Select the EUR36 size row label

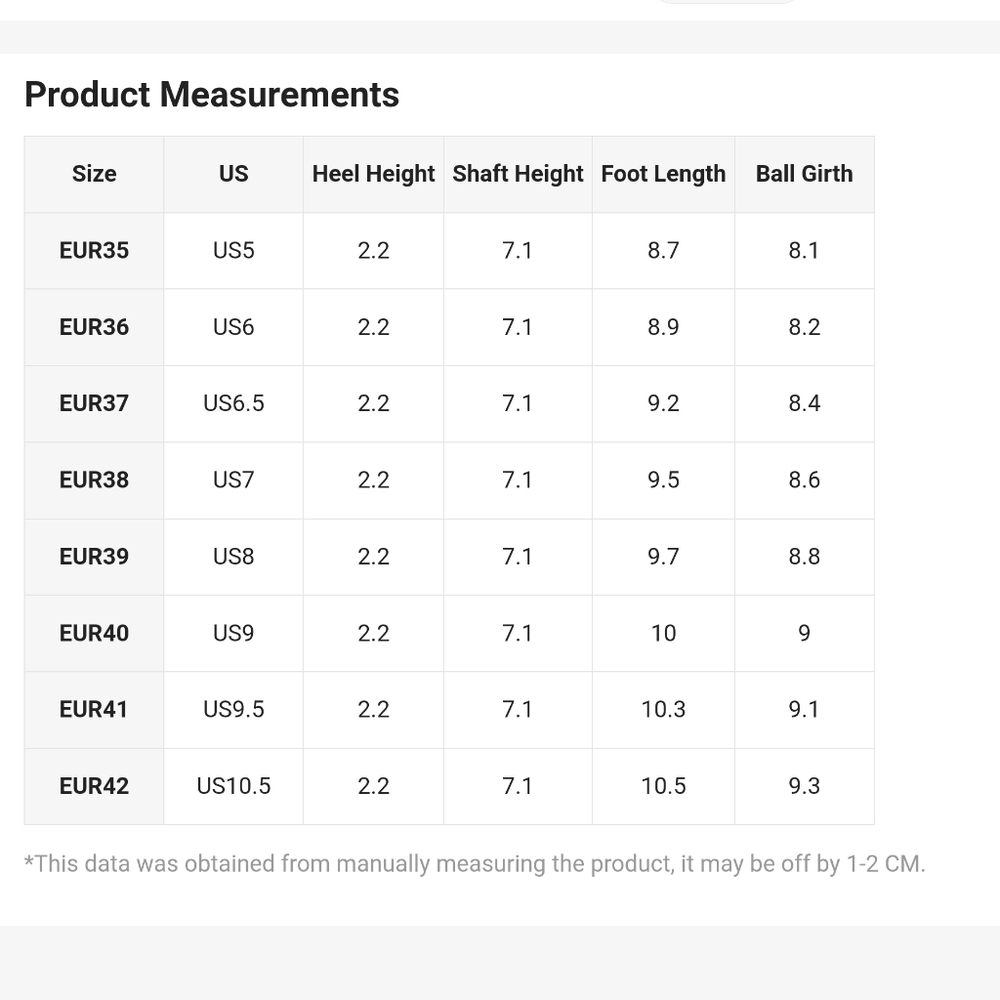pos(94,327)
